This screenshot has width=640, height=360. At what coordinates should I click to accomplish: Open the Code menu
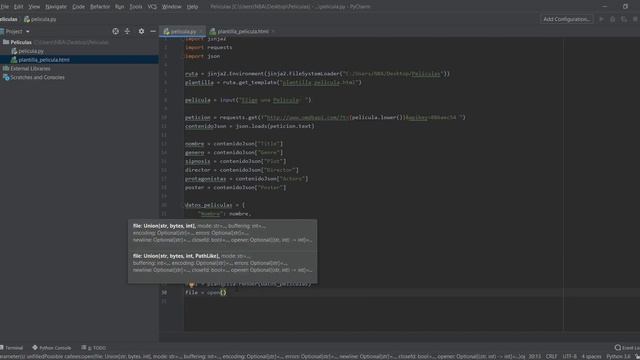coord(78,7)
